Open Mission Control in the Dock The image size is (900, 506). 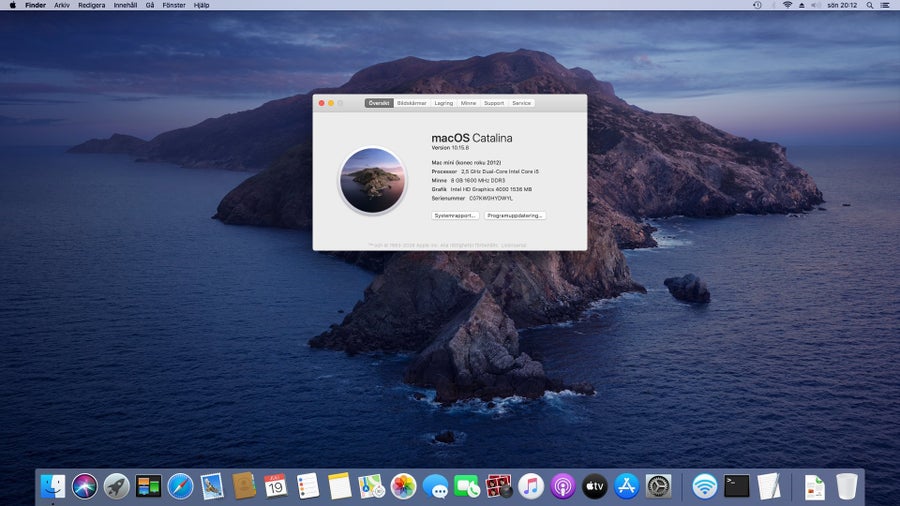[x=148, y=486]
